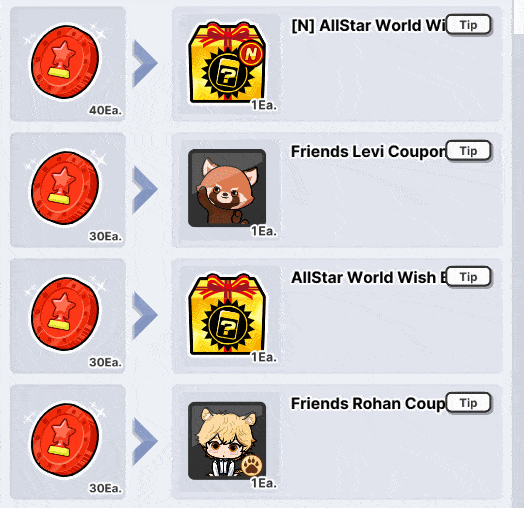Click the paw badge on Rohan icon

(x=252, y=465)
